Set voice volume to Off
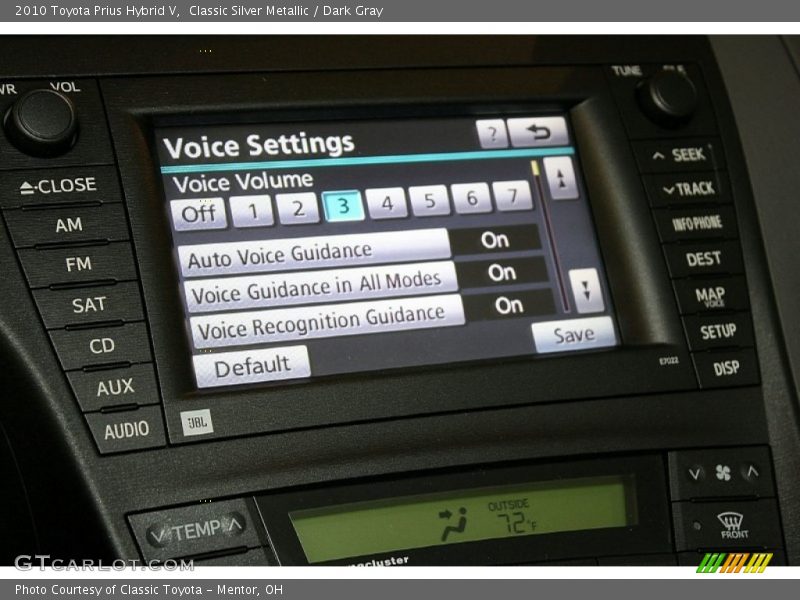The width and height of the screenshot is (800, 600). (198, 213)
